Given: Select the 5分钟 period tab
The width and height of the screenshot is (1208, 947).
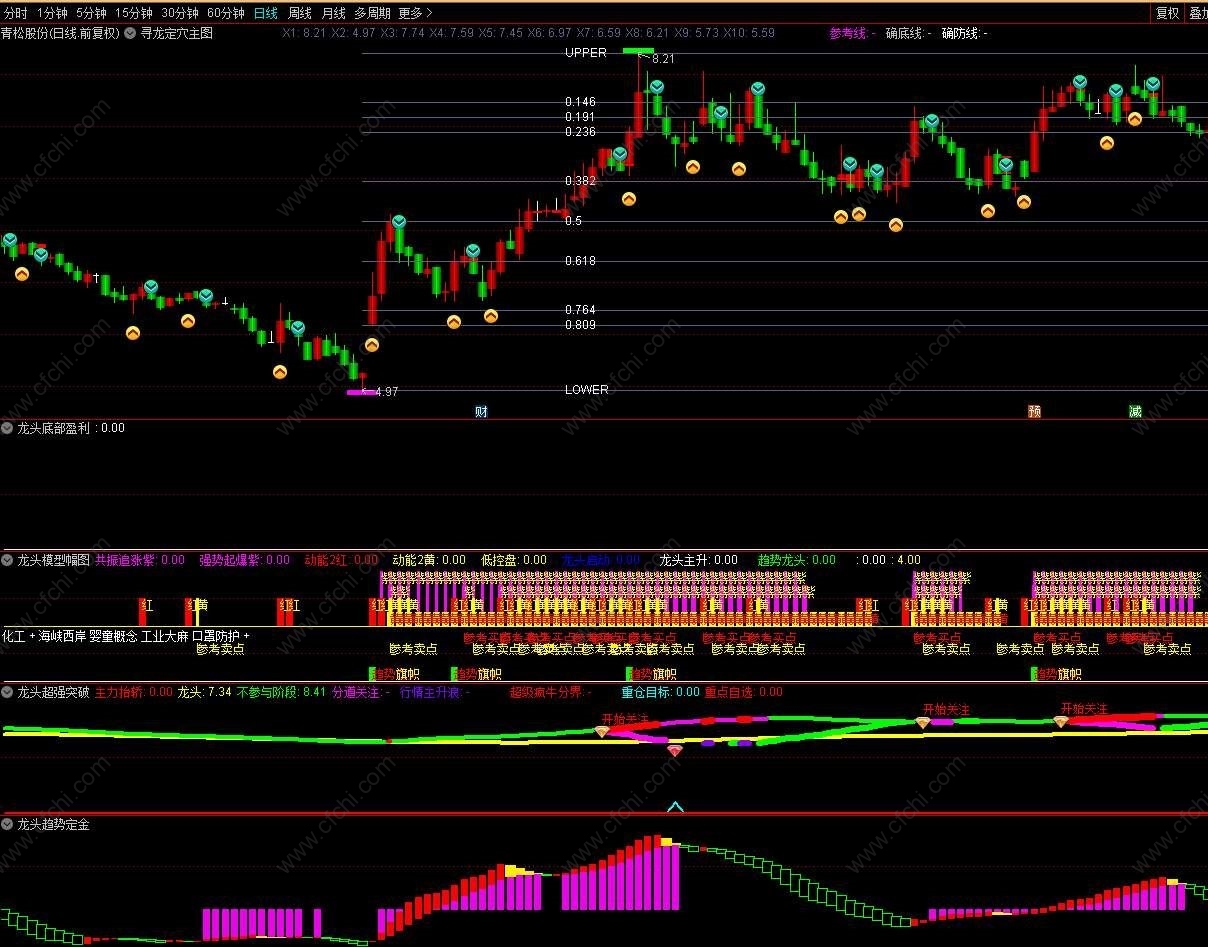Looking at the screenshot, I should [91, 13].
